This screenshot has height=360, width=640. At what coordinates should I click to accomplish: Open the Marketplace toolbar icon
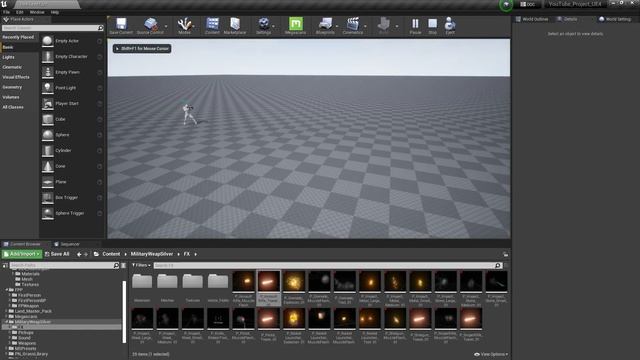pyautogui.click(x=235, y=24)
